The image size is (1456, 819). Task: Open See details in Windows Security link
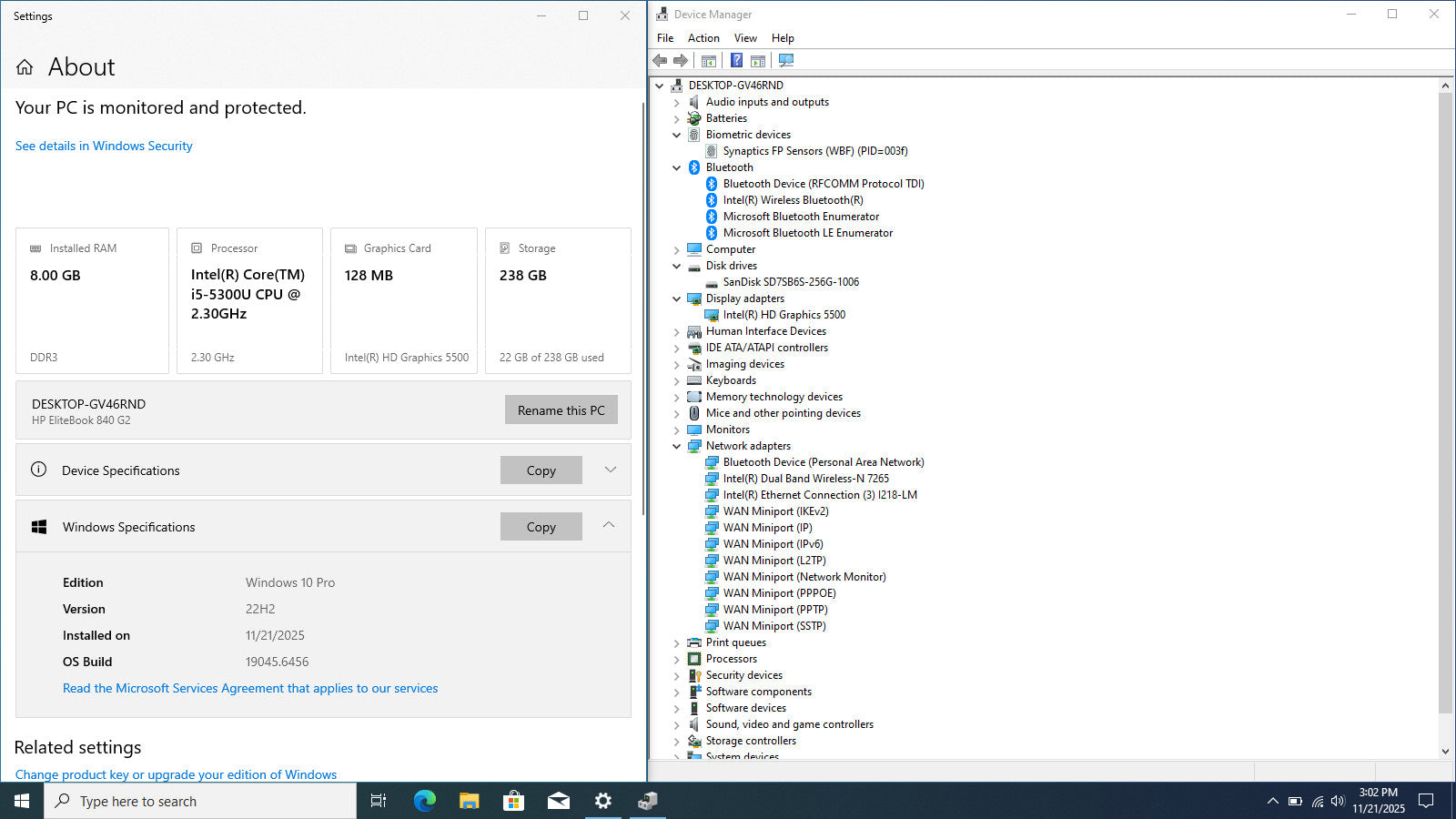104,146
